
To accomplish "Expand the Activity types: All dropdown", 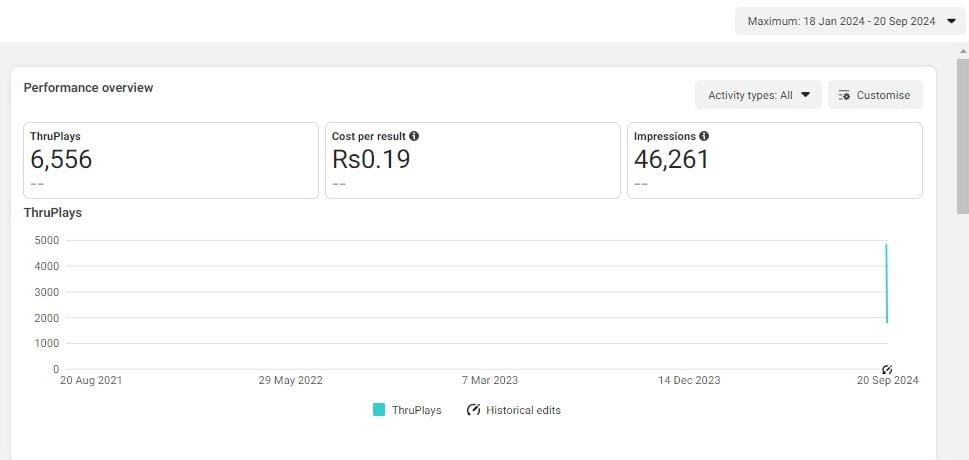I will pyautogui.click(x=758, y=95).
